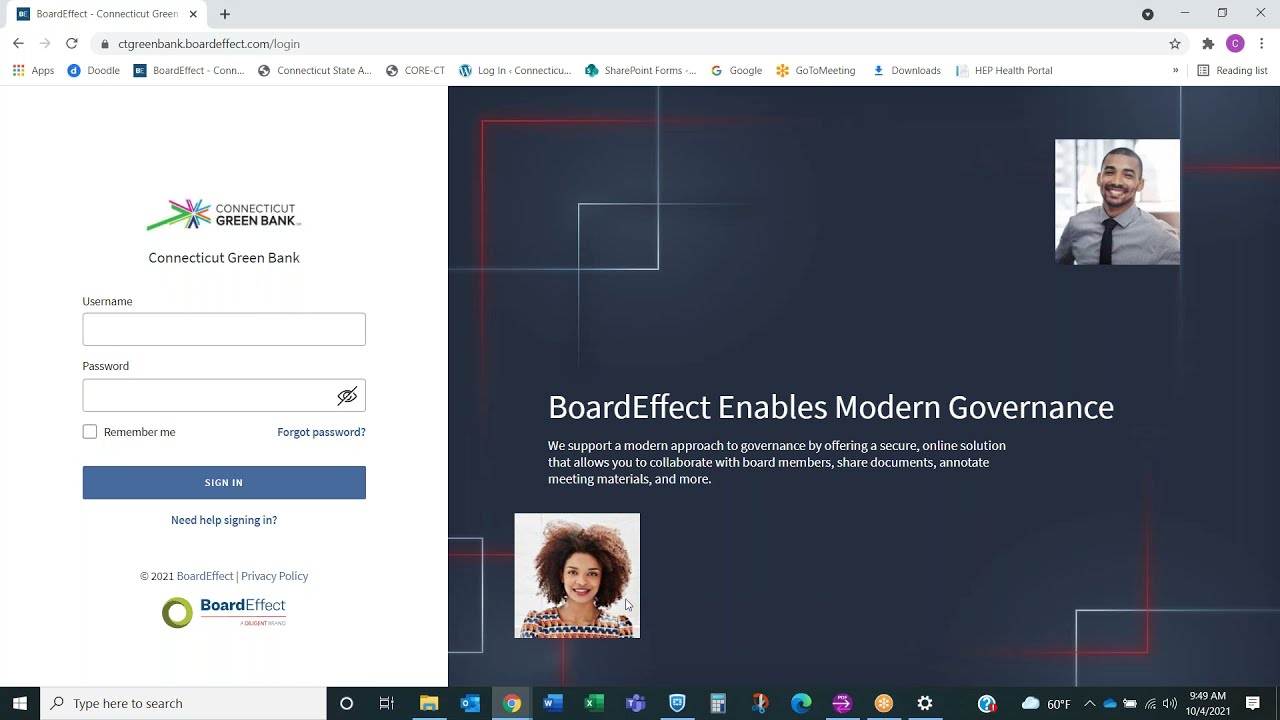Open Outlook from taskbar

470,703
